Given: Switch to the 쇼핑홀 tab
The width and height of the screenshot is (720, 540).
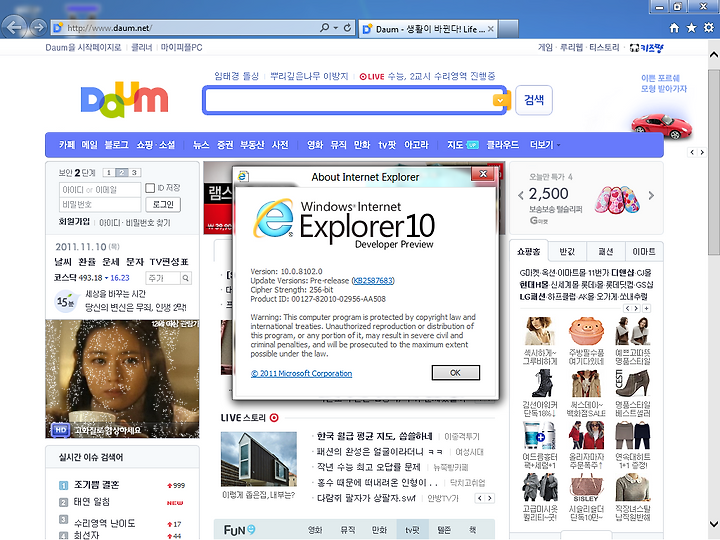Looking at the screenshot, I should [x=529, y=252].
